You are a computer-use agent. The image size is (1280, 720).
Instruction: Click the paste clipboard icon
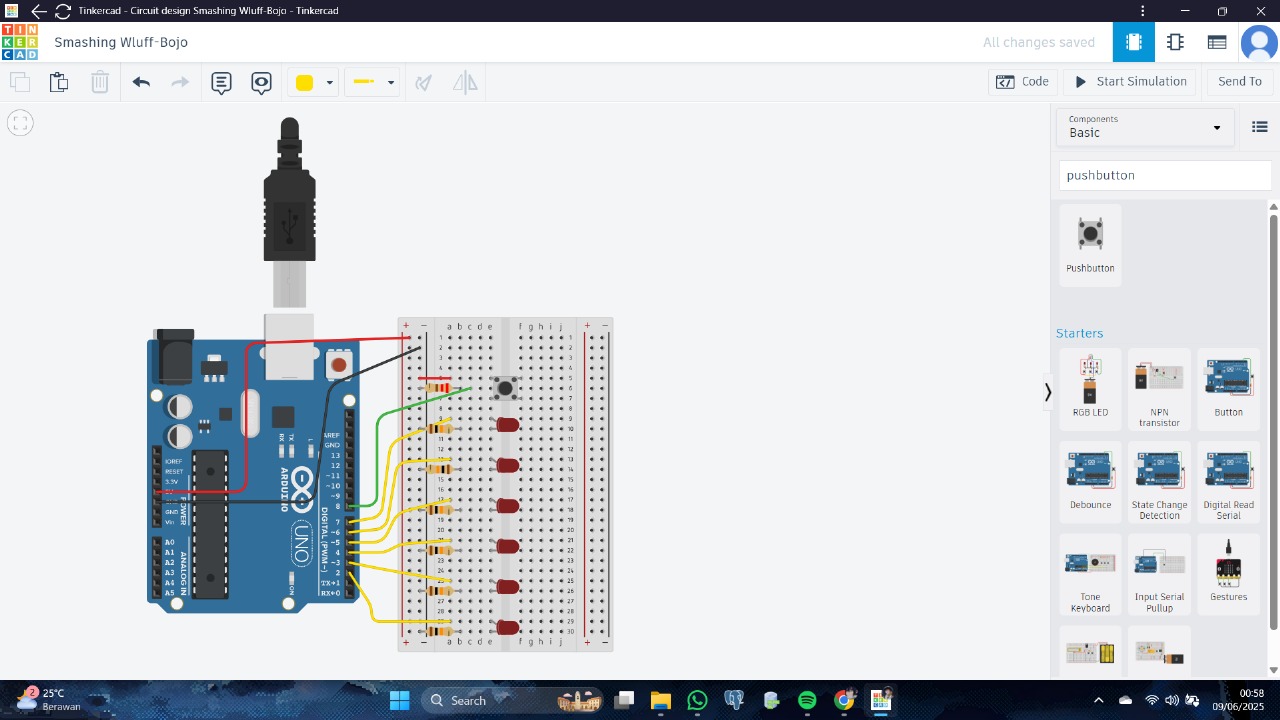(x=59, y=82)
